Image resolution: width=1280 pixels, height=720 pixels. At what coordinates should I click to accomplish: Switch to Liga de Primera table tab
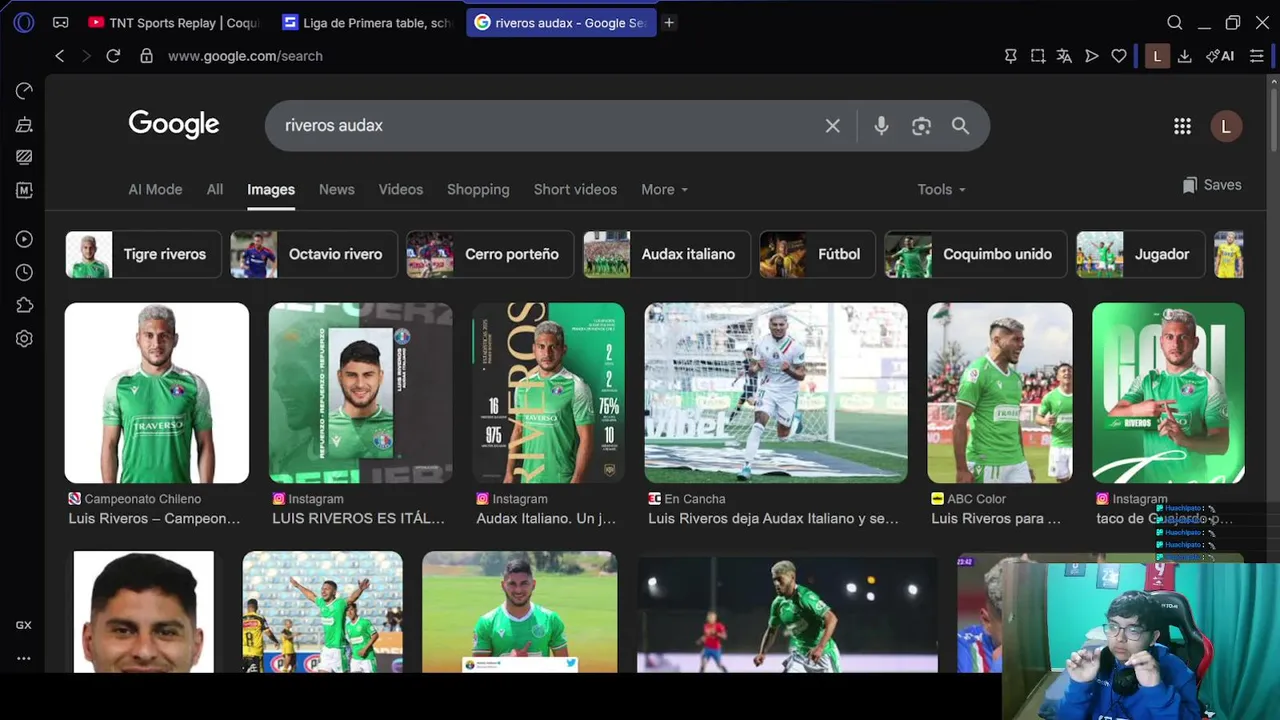(x=366, y=22)
